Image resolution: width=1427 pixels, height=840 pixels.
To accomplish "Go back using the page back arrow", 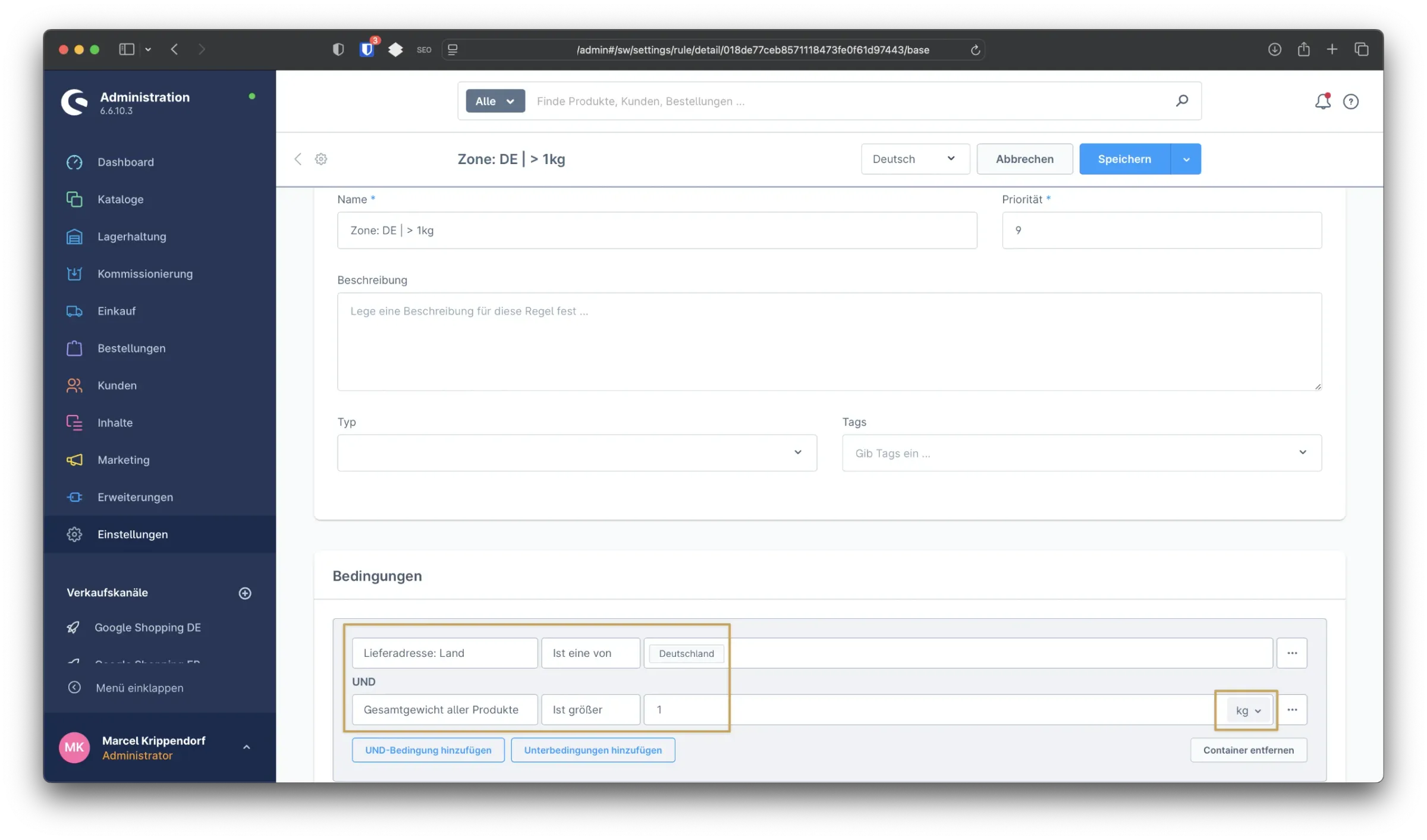I will coord(298,159).
